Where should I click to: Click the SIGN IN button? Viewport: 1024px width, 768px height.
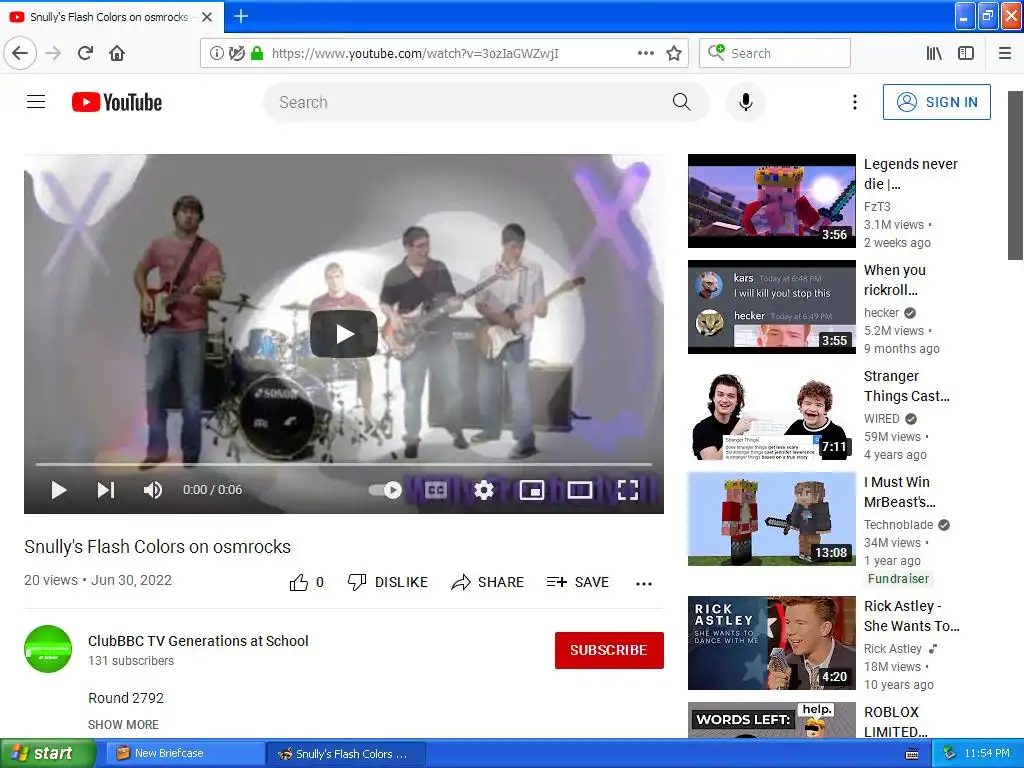coord(936,102)
